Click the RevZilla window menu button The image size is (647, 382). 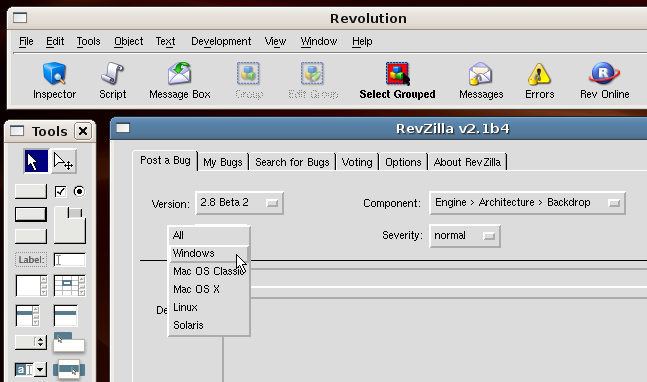point(123,128)
